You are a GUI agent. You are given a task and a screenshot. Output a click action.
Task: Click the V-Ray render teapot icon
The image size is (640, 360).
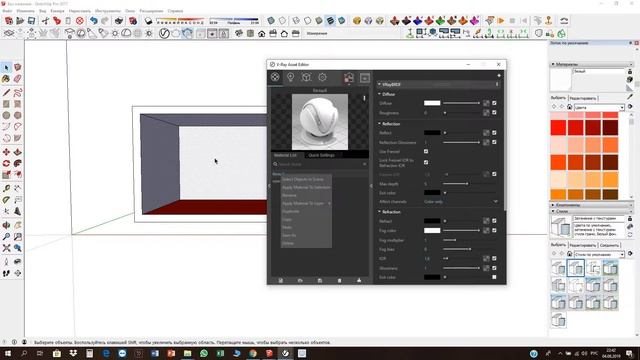(x=349, y=78)
